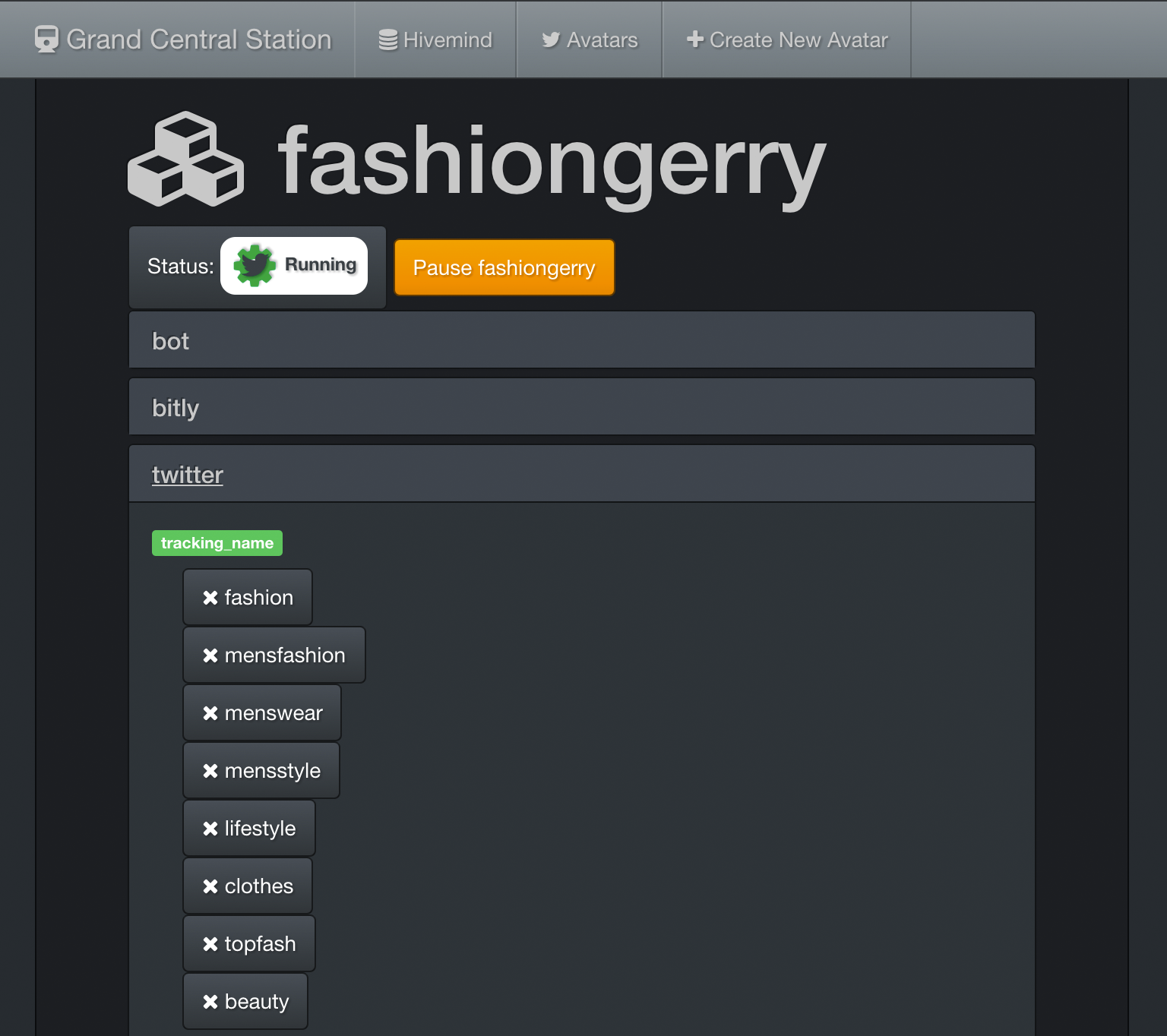Remove the menswear tracking tag
Viewport: 1167px width, 1036px height.
pos(211,712)
